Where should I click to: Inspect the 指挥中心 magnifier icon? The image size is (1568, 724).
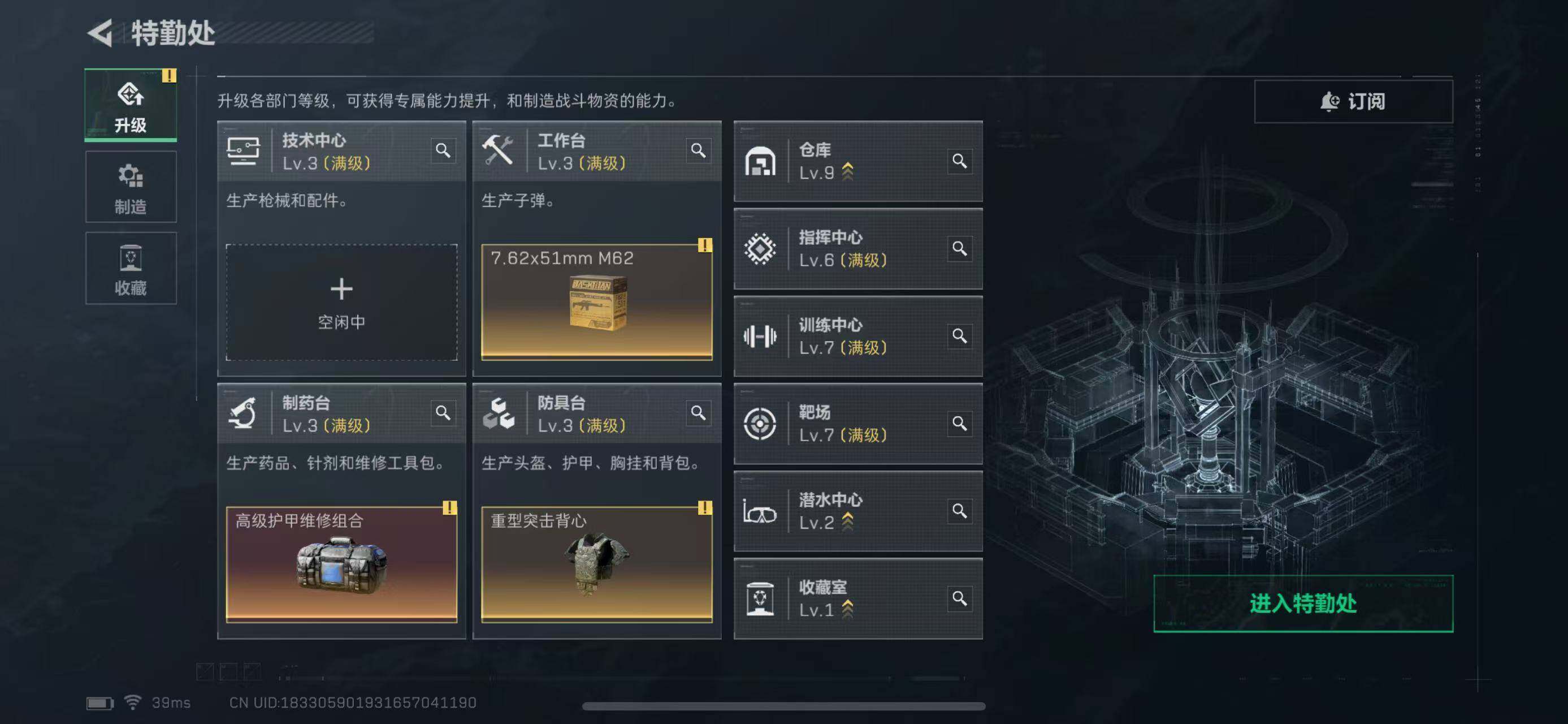[x=959, y=248]
